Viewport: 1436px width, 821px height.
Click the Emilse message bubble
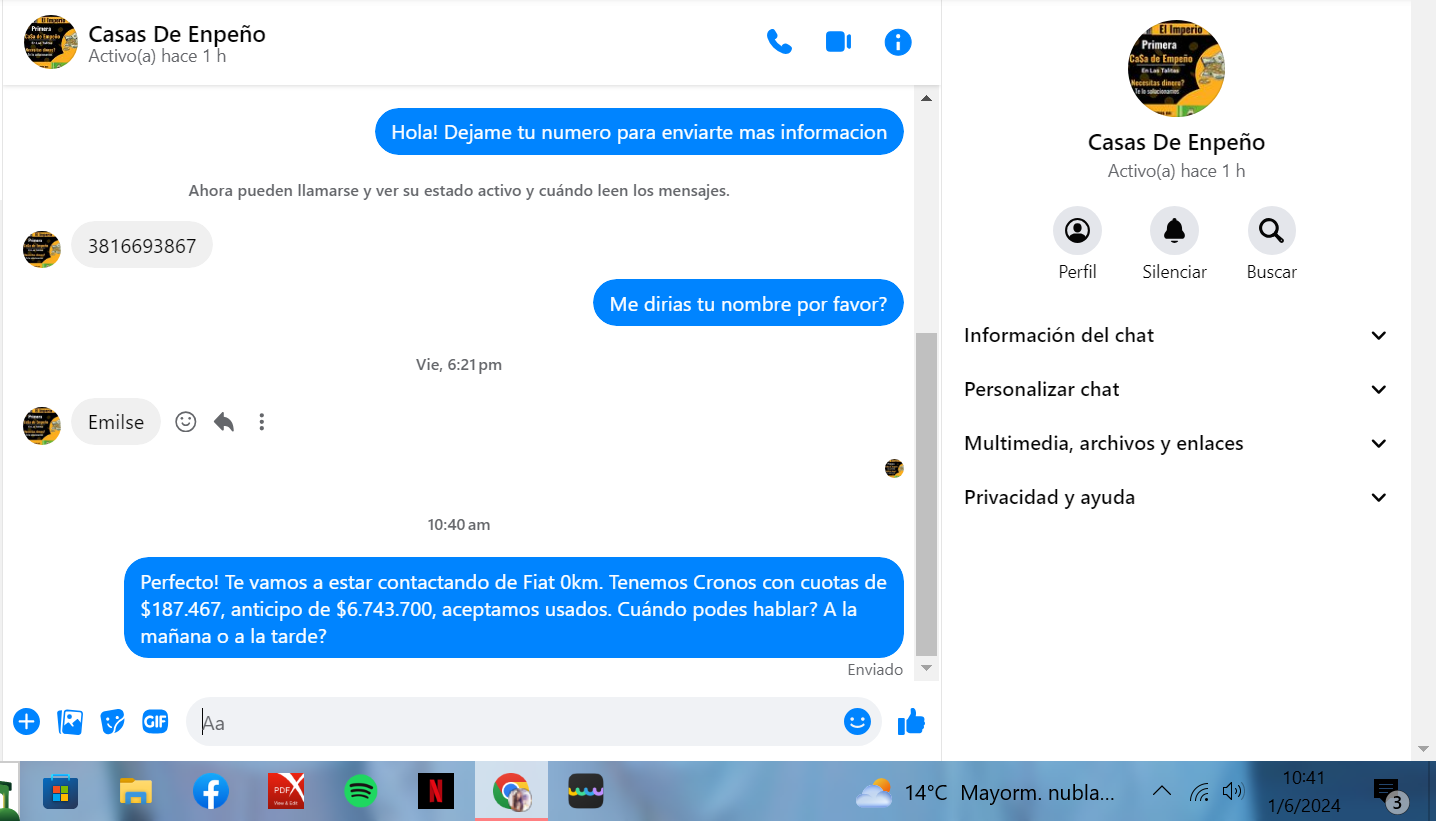coord(116,422)
